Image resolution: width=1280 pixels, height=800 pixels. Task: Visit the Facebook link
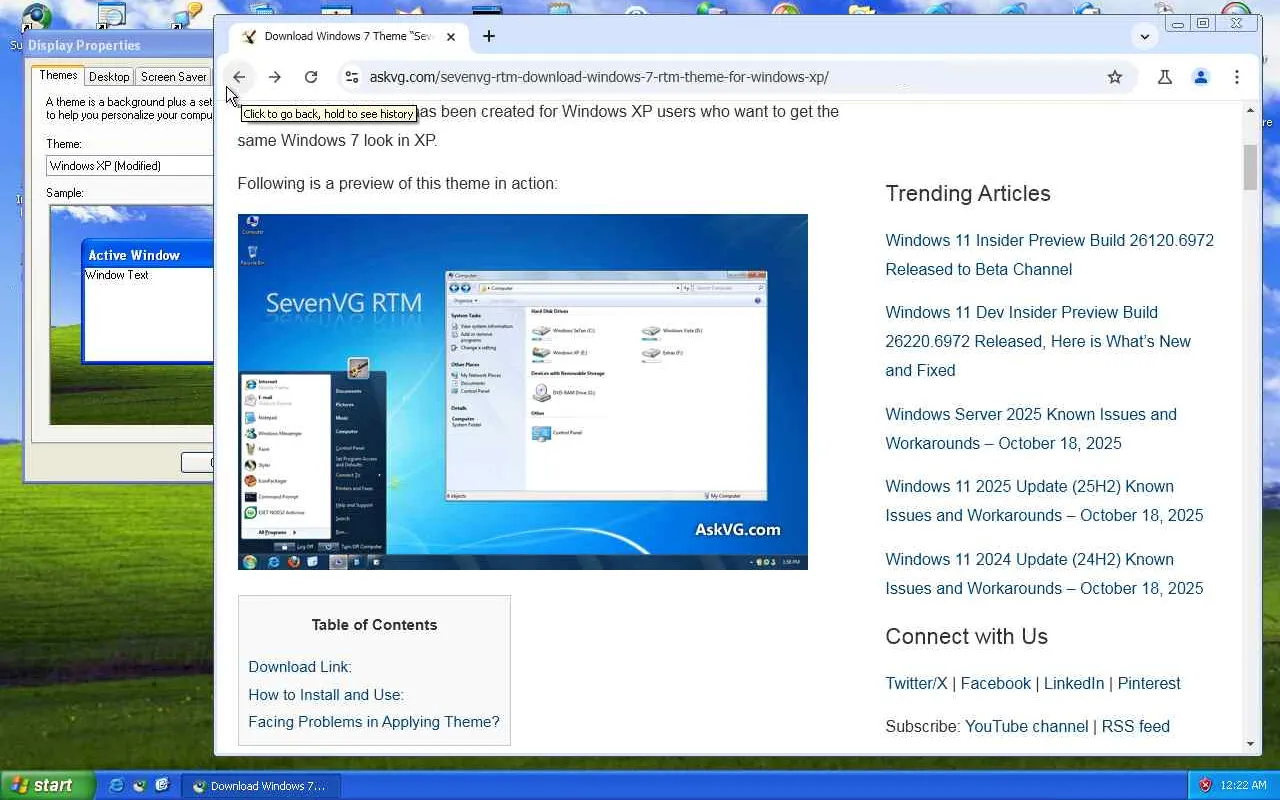[995, 684]
